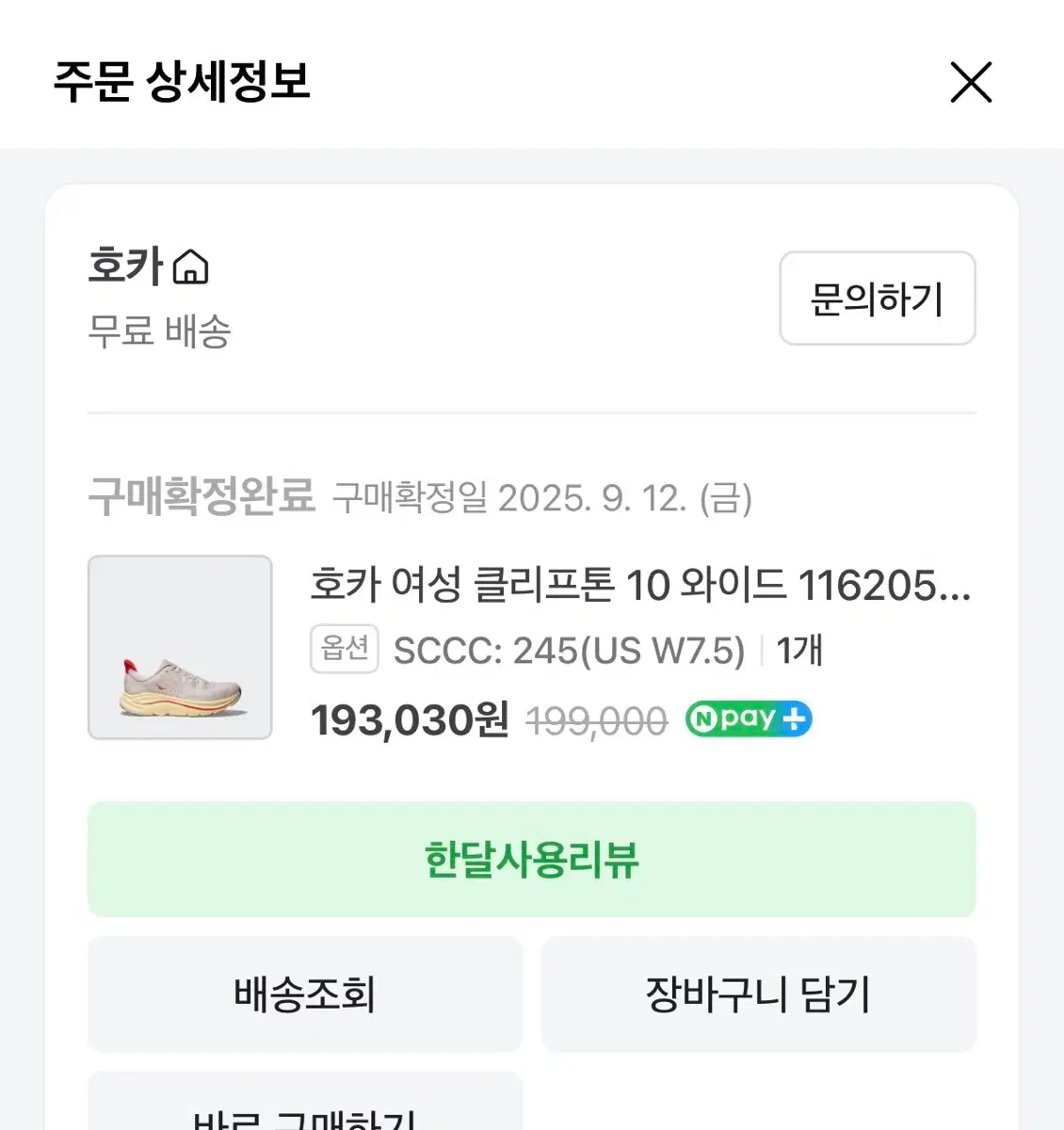Write a 한달사용리뷰 review

pyautogui.click(x=532, y=859)
